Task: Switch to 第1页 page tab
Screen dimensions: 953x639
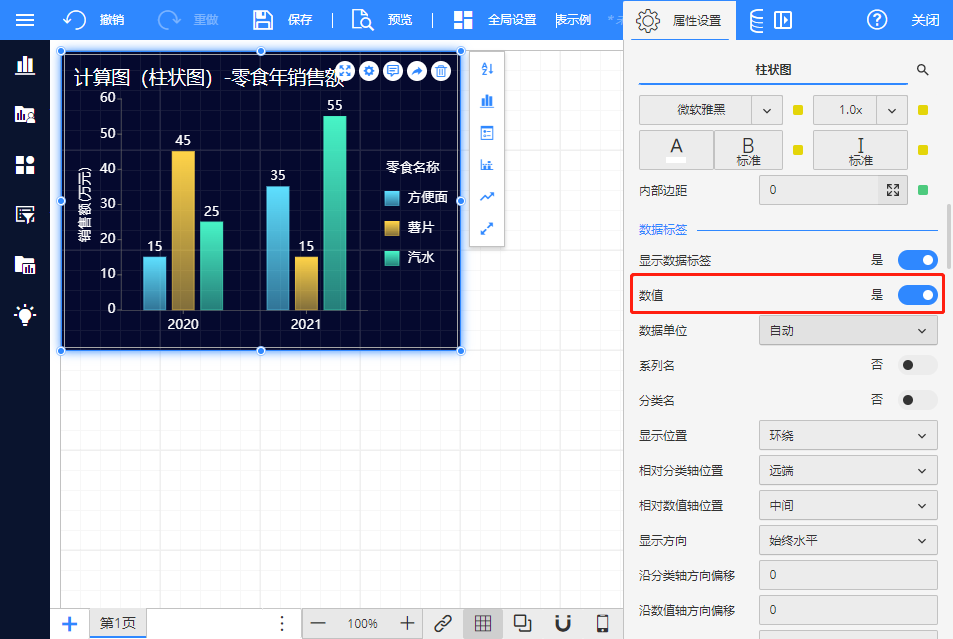Action: pyautogui.click(x=118, y=623)
